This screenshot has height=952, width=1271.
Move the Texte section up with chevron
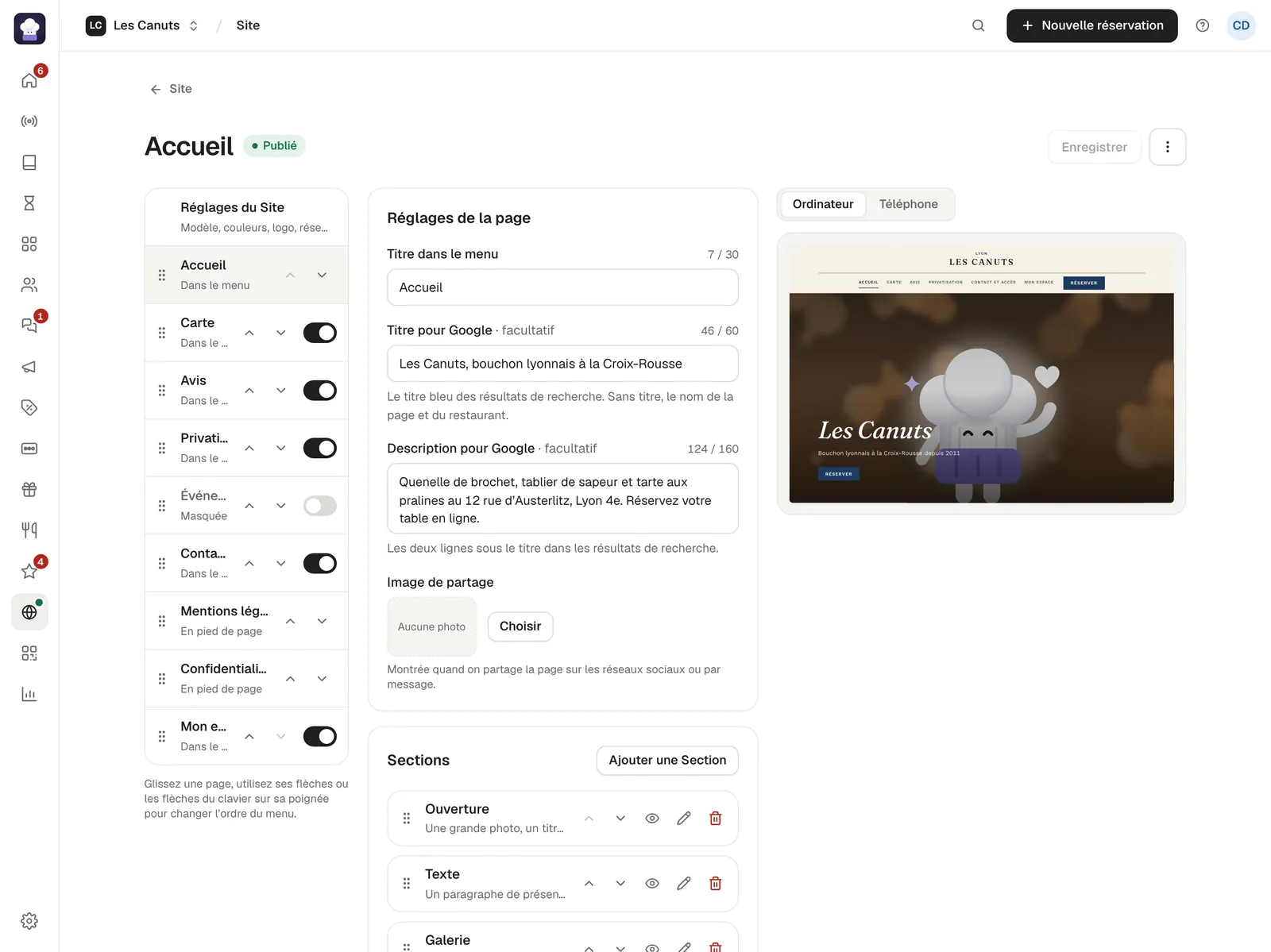[x=589, y=884]
